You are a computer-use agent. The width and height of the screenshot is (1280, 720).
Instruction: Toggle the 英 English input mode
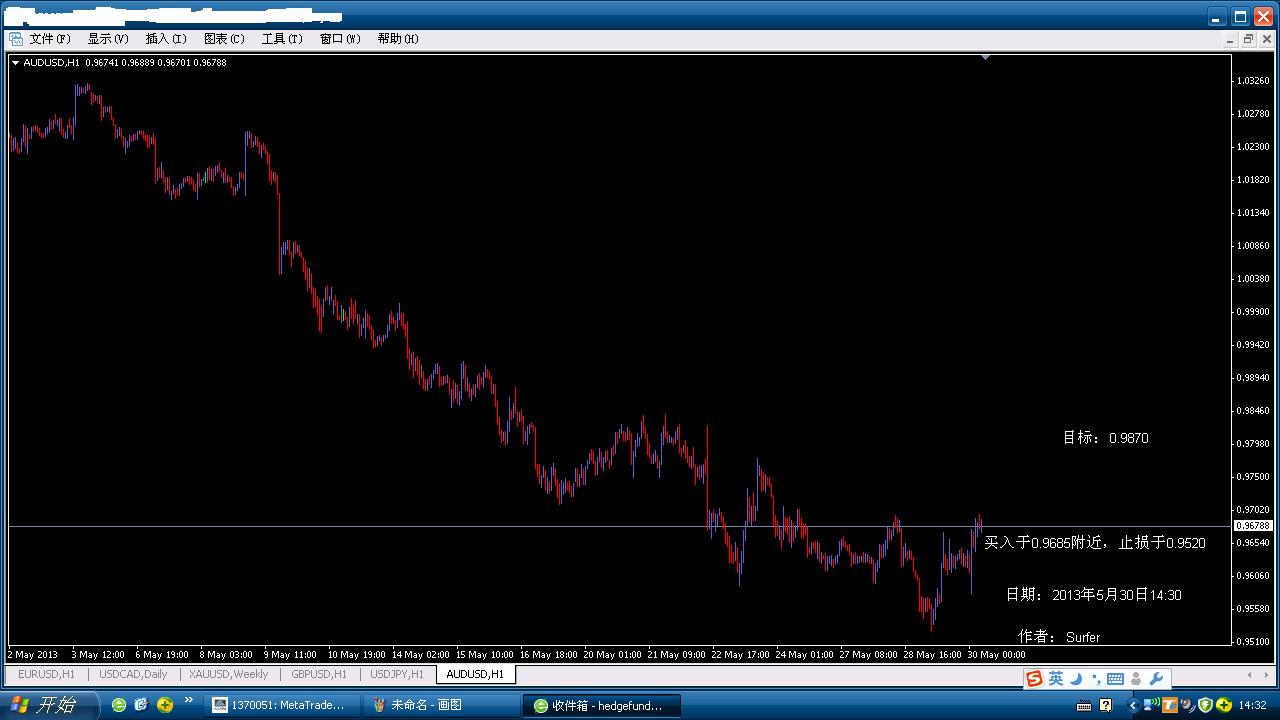1056,679
